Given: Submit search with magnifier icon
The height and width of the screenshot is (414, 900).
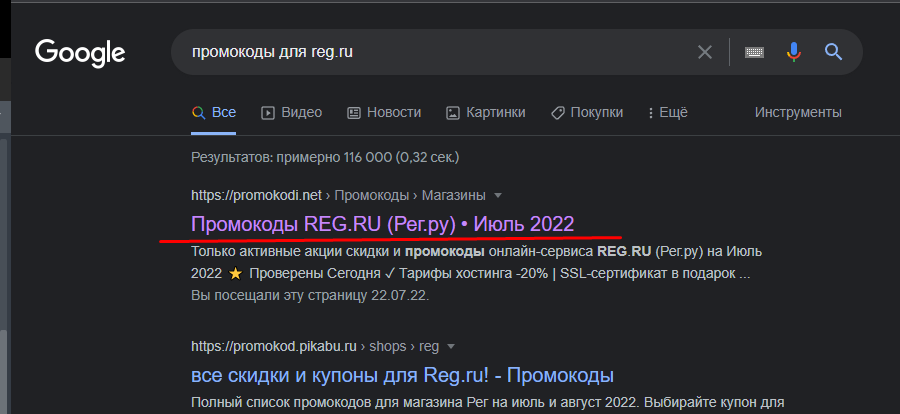Looking at the screenshot, I should pyautogui.click(x=833, y=52).
